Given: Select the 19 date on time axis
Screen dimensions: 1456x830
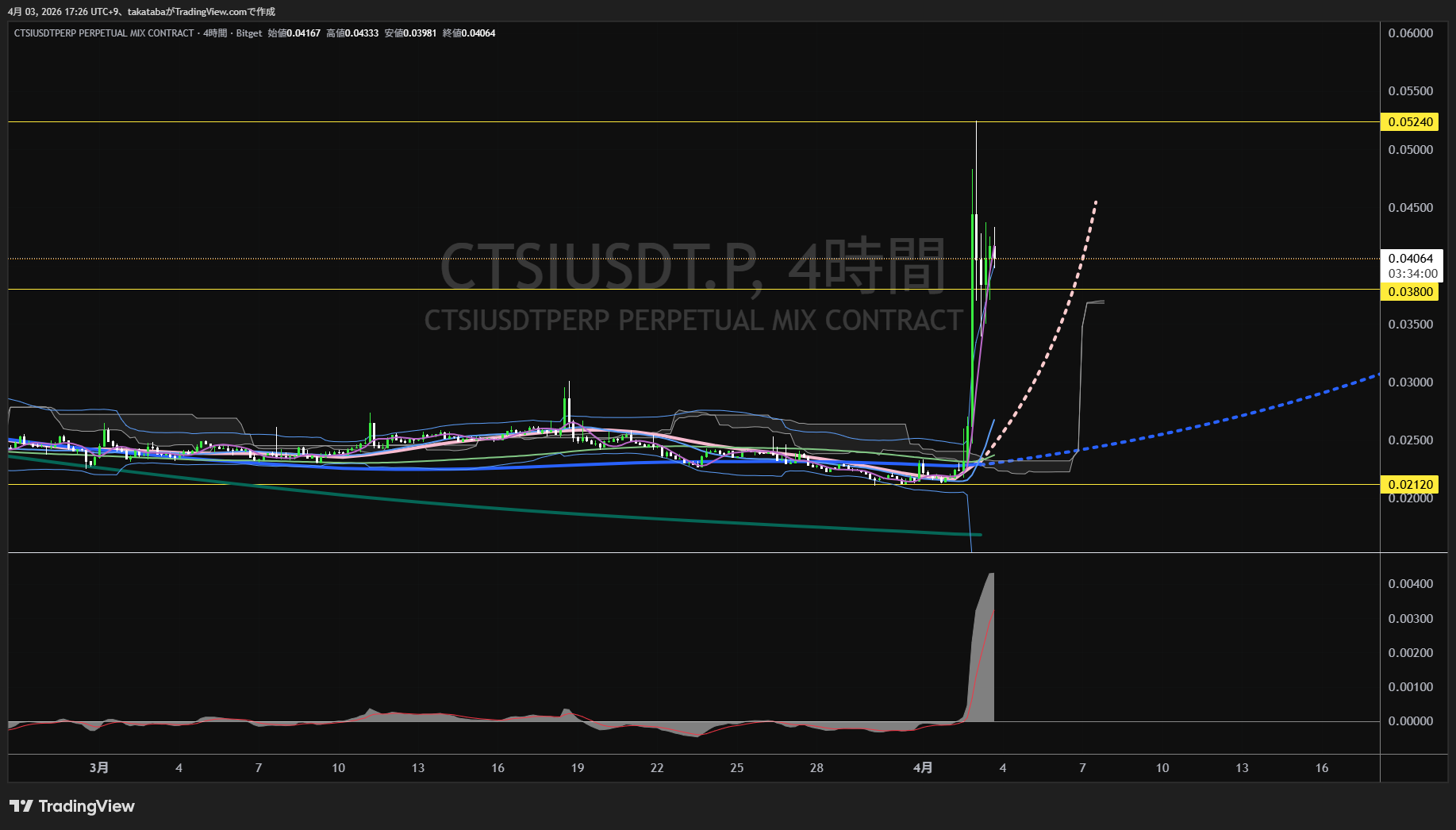Looking at the screenshot, I should tap(577, 767).
